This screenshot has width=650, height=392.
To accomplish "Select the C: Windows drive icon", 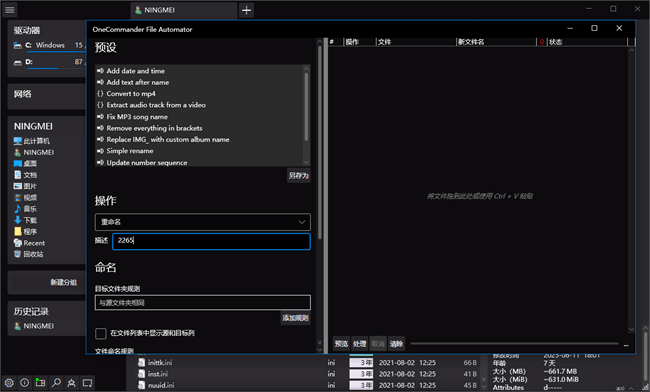I will click(x=17, y=45).
